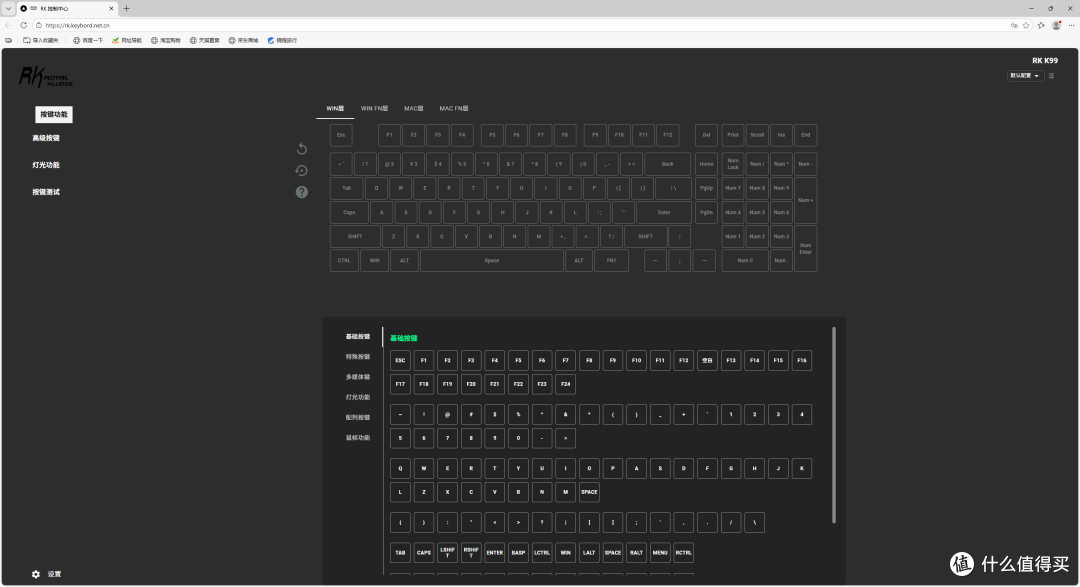Viewport: 1080px width, 587px height.
Task: Click the reset key undo arrow icon
Action: pos(302,149)
